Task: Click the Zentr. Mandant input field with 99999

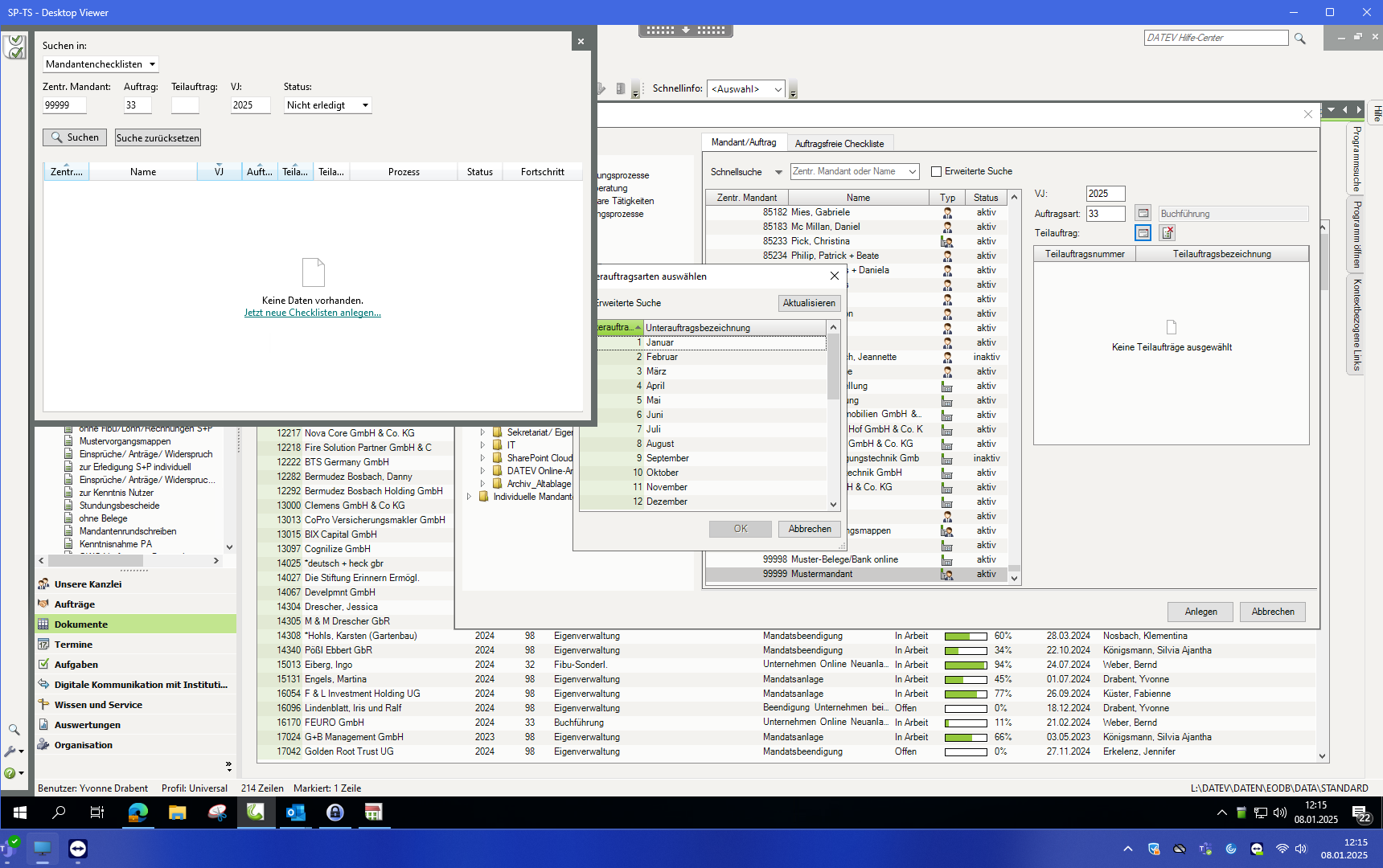Action: (x=64, y=105)
